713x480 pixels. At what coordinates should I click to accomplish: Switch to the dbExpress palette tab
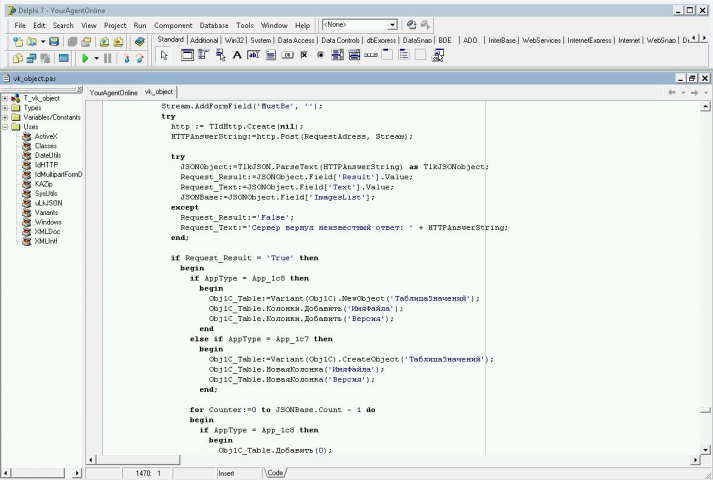[381, 40]
